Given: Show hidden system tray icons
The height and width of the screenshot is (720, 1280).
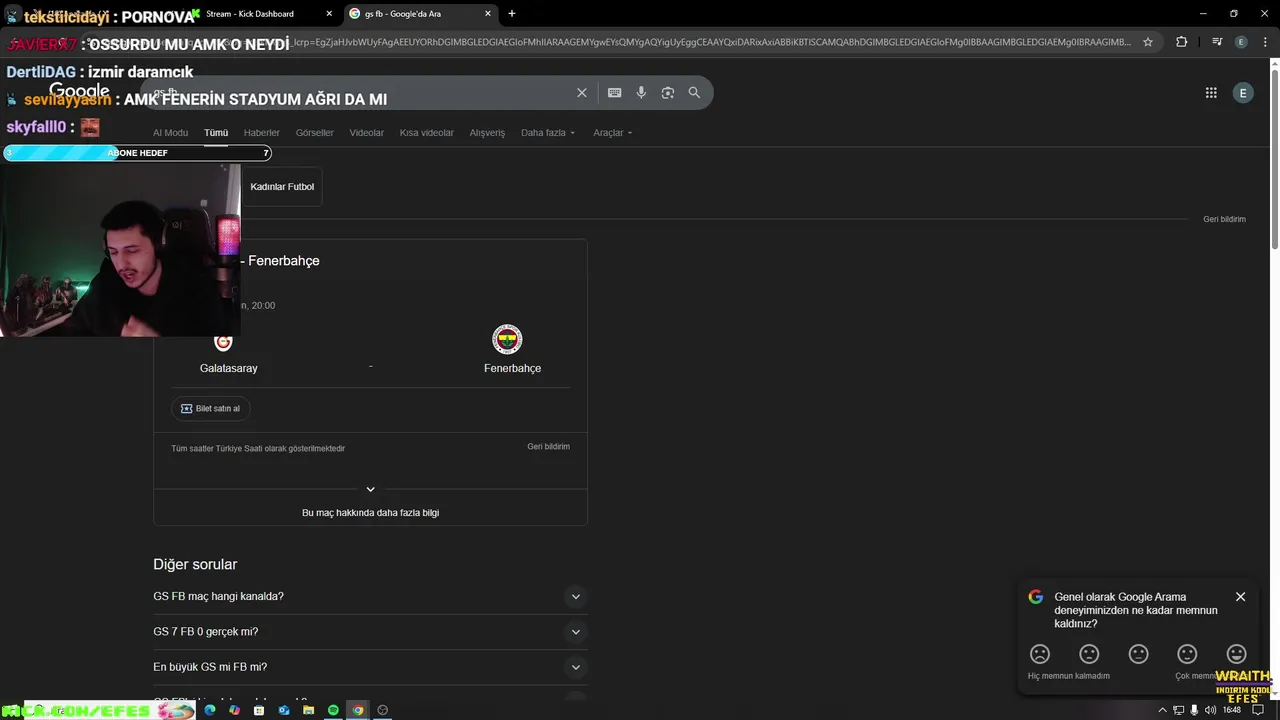Looking at the screenshot, I should coord(1162,710).
